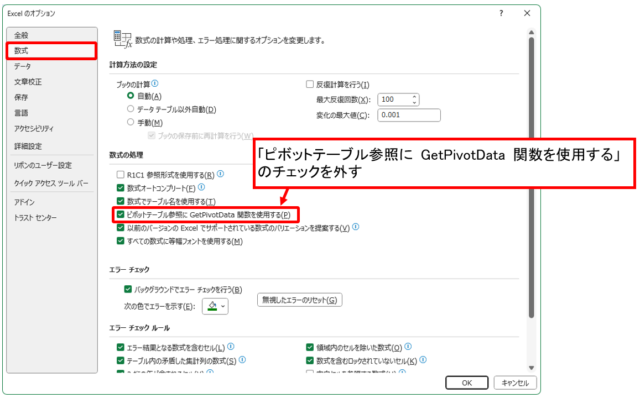Screen dimensions: 640x398
Task: Click the info icon next to ブックの計算
Action: pos(155,83)
